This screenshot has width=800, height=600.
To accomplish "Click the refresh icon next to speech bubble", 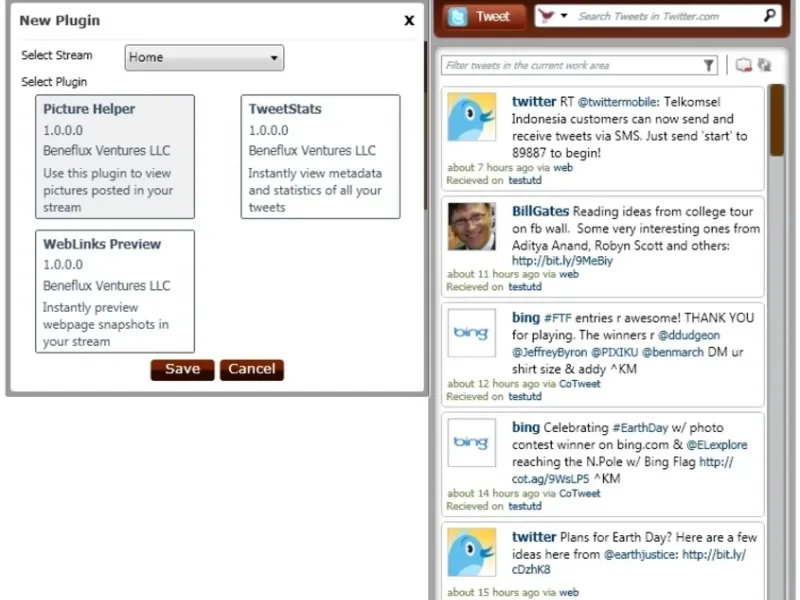I will pos(764,65).
